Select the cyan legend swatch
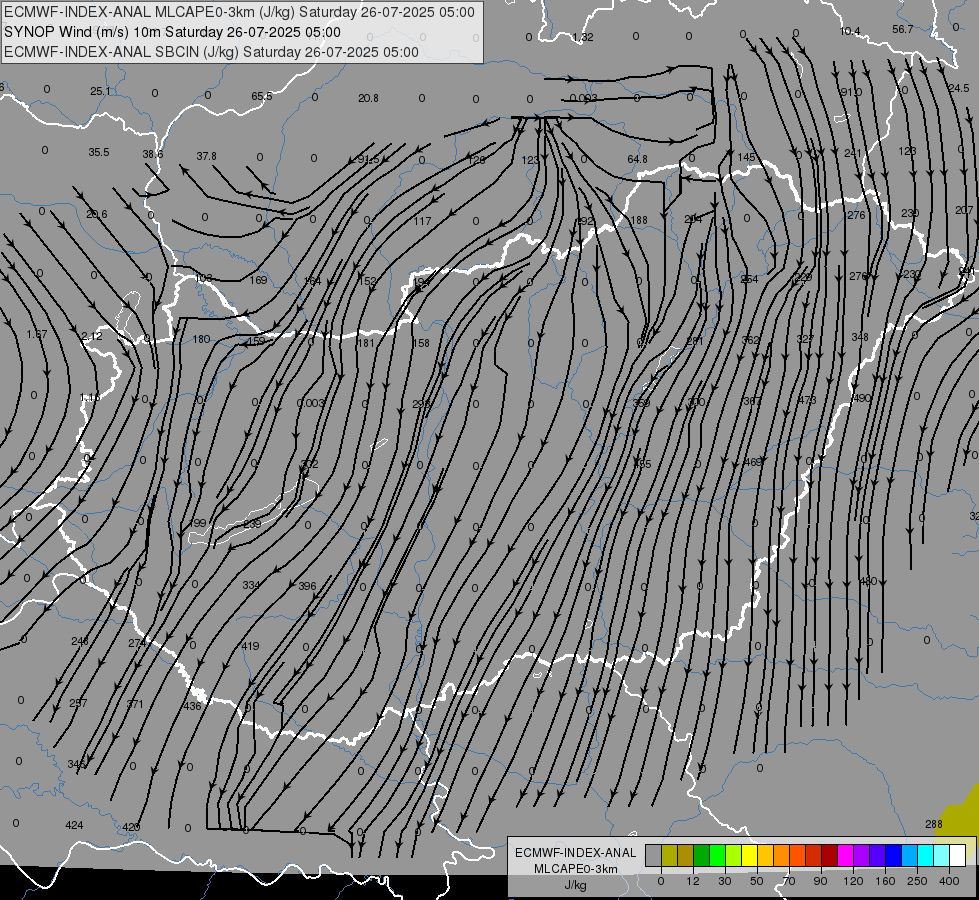 tap(927, 855)
